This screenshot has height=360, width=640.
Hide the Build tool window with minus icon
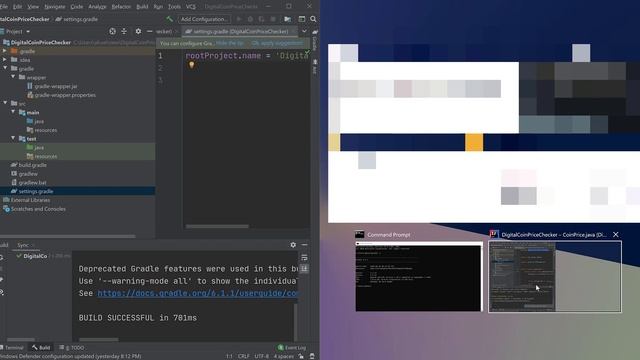point(304,244)
